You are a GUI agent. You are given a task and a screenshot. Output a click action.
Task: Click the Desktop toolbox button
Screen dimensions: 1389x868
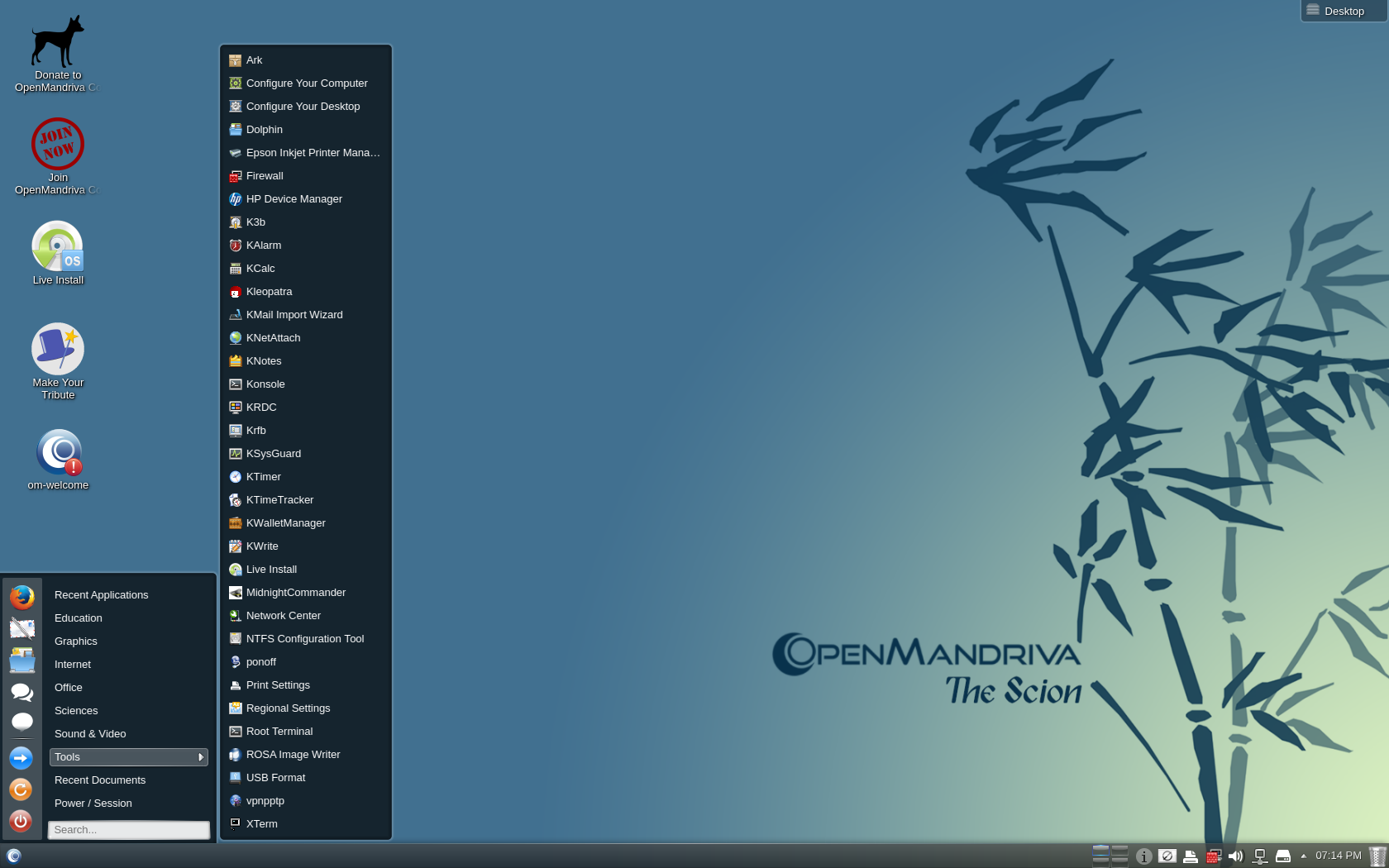coord(1344,11)
